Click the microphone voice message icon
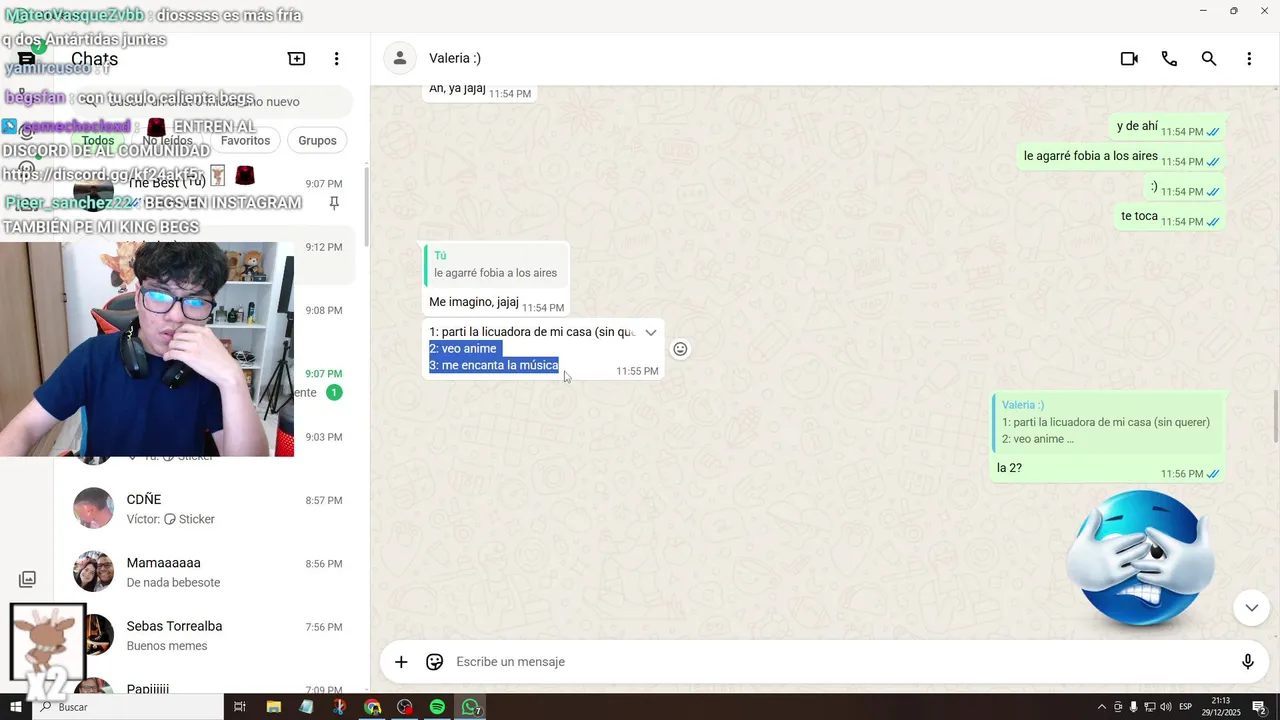Image resolution: width=1280 pixels, height=720 pixels. [x=1248, y=662]
